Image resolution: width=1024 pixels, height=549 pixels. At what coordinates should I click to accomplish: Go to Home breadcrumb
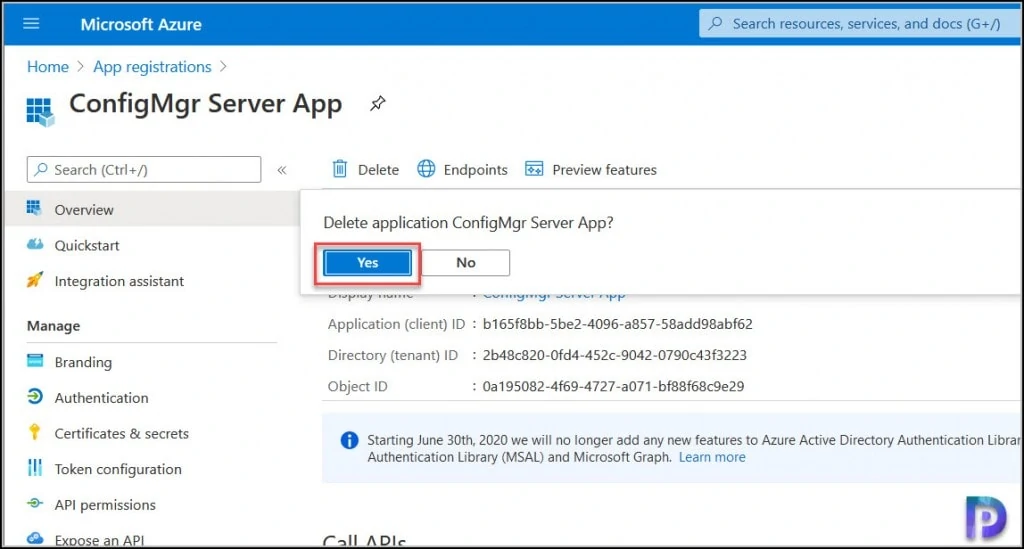48,67
